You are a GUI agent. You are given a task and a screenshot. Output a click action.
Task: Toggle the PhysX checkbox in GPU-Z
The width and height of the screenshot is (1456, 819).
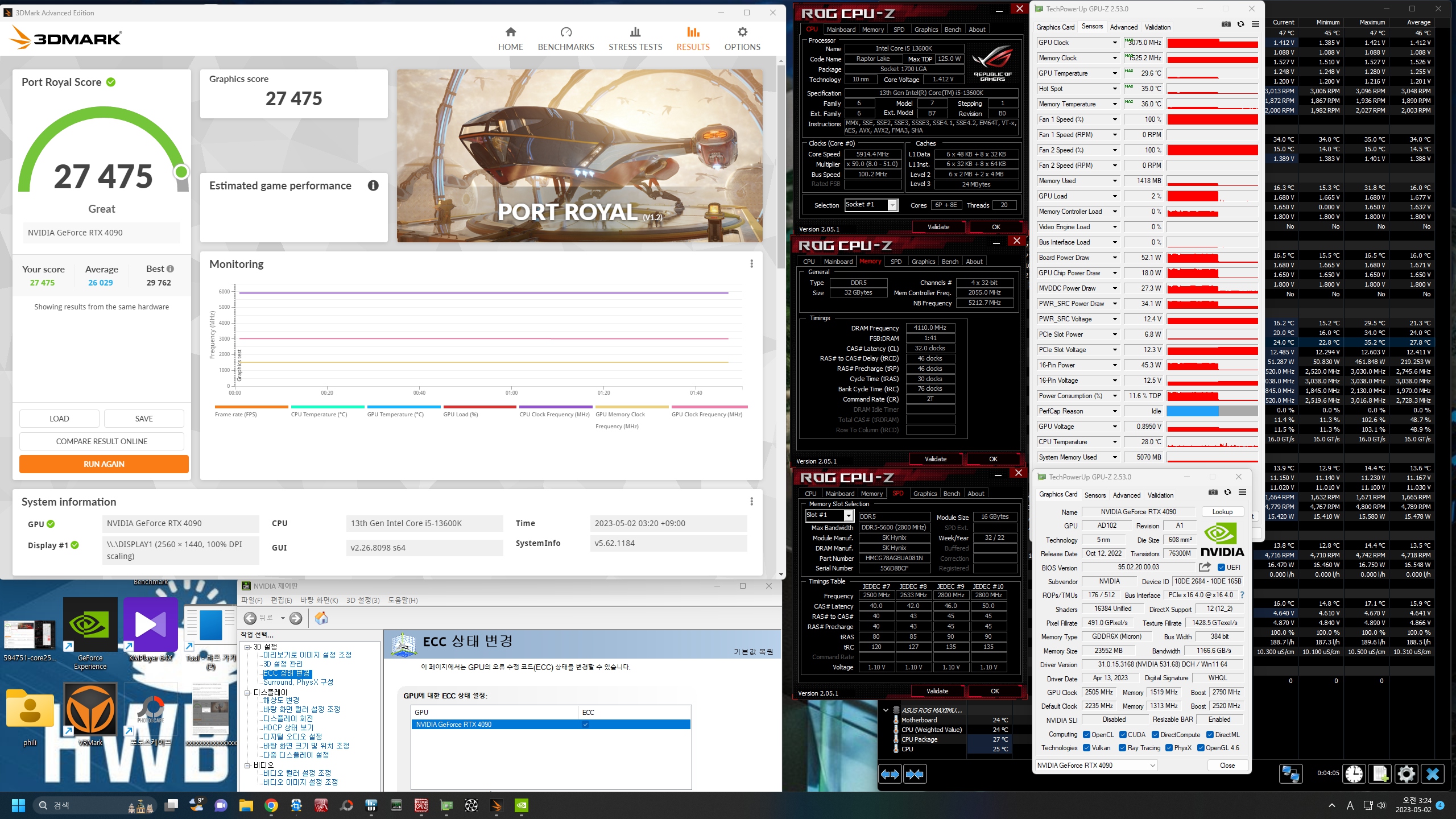(1169, 747)
